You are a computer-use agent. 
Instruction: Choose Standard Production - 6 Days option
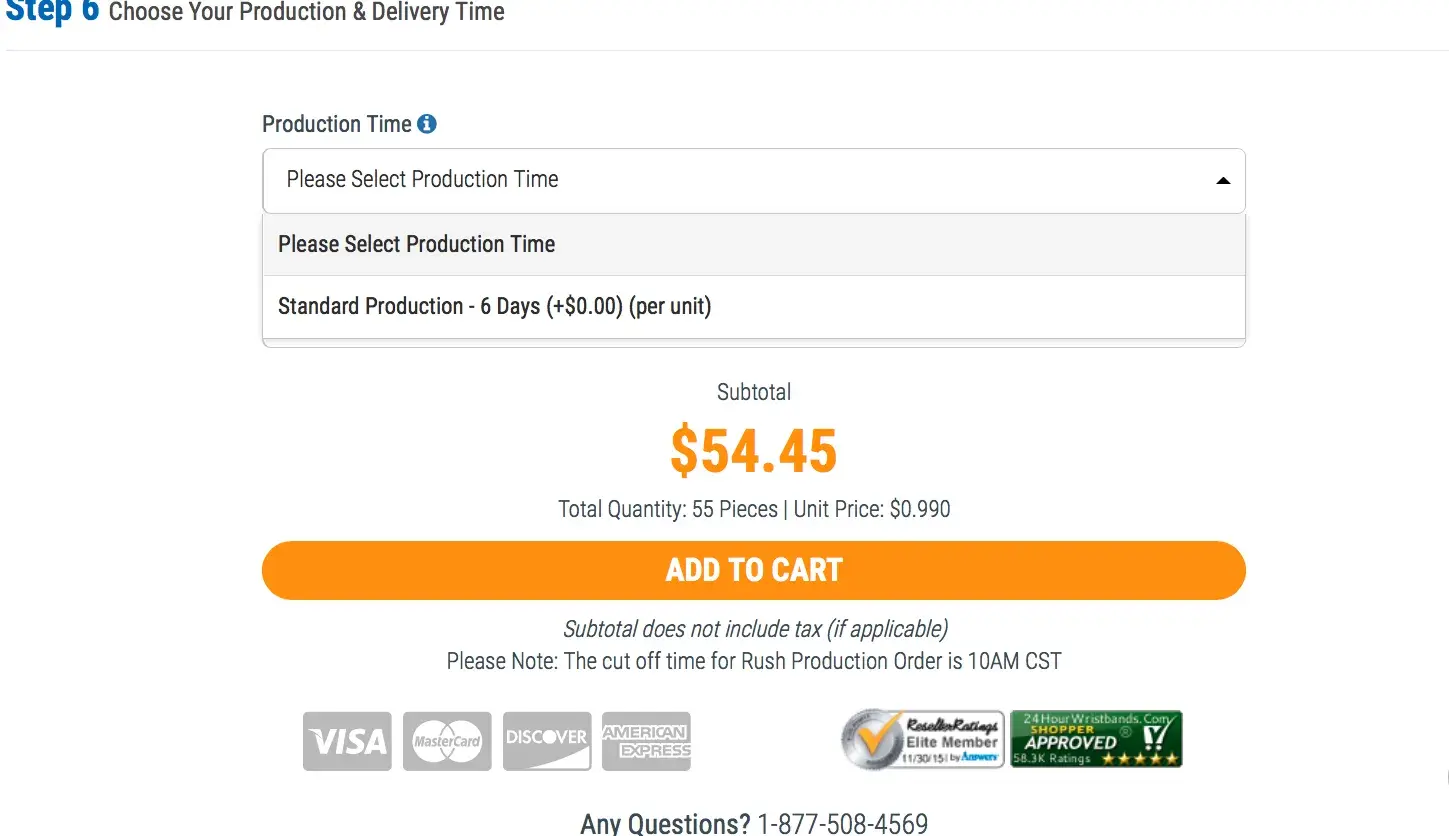[x=494, y=306]
